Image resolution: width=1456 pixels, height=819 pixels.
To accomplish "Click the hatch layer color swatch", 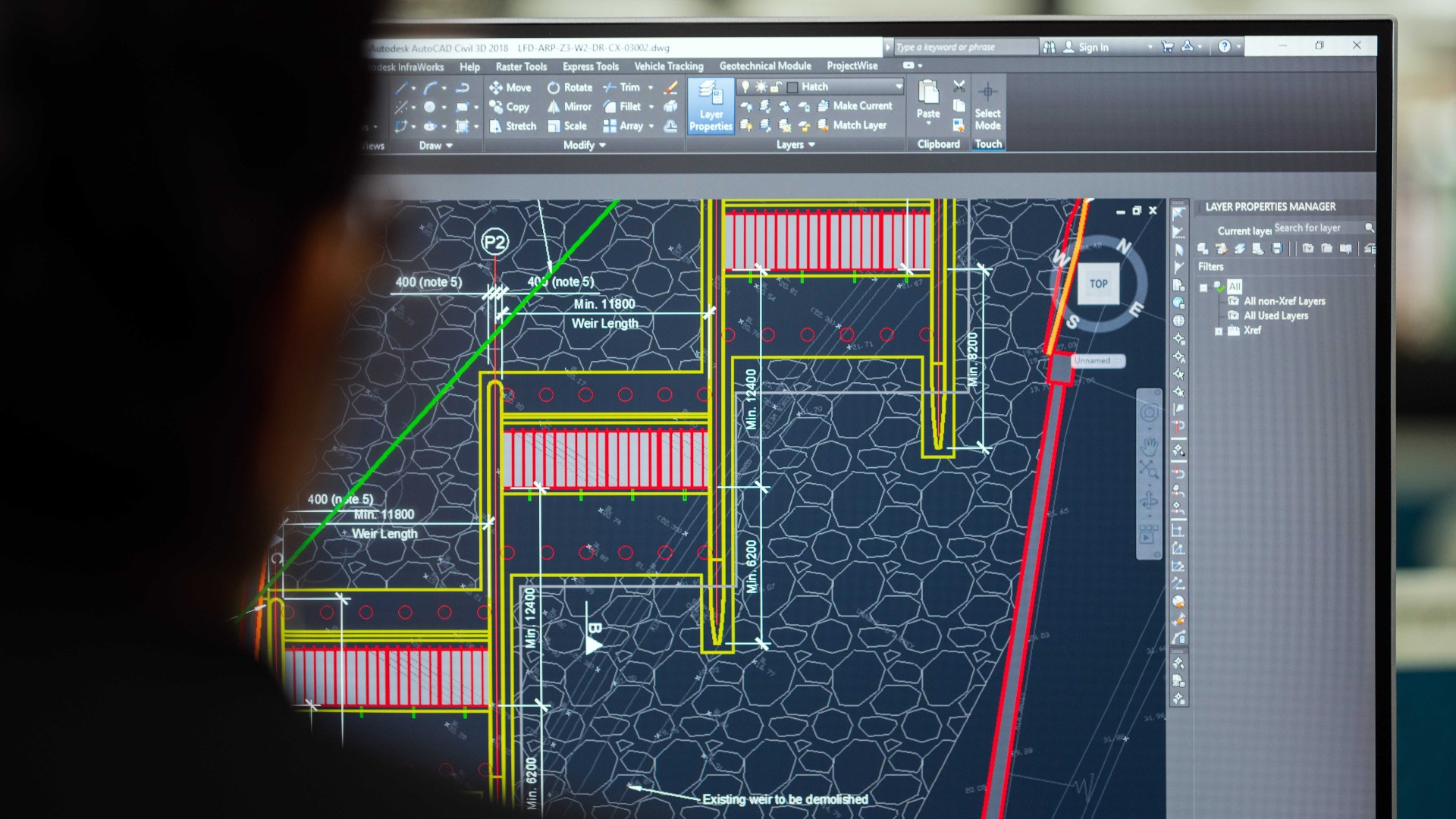I will pos(792,87).
